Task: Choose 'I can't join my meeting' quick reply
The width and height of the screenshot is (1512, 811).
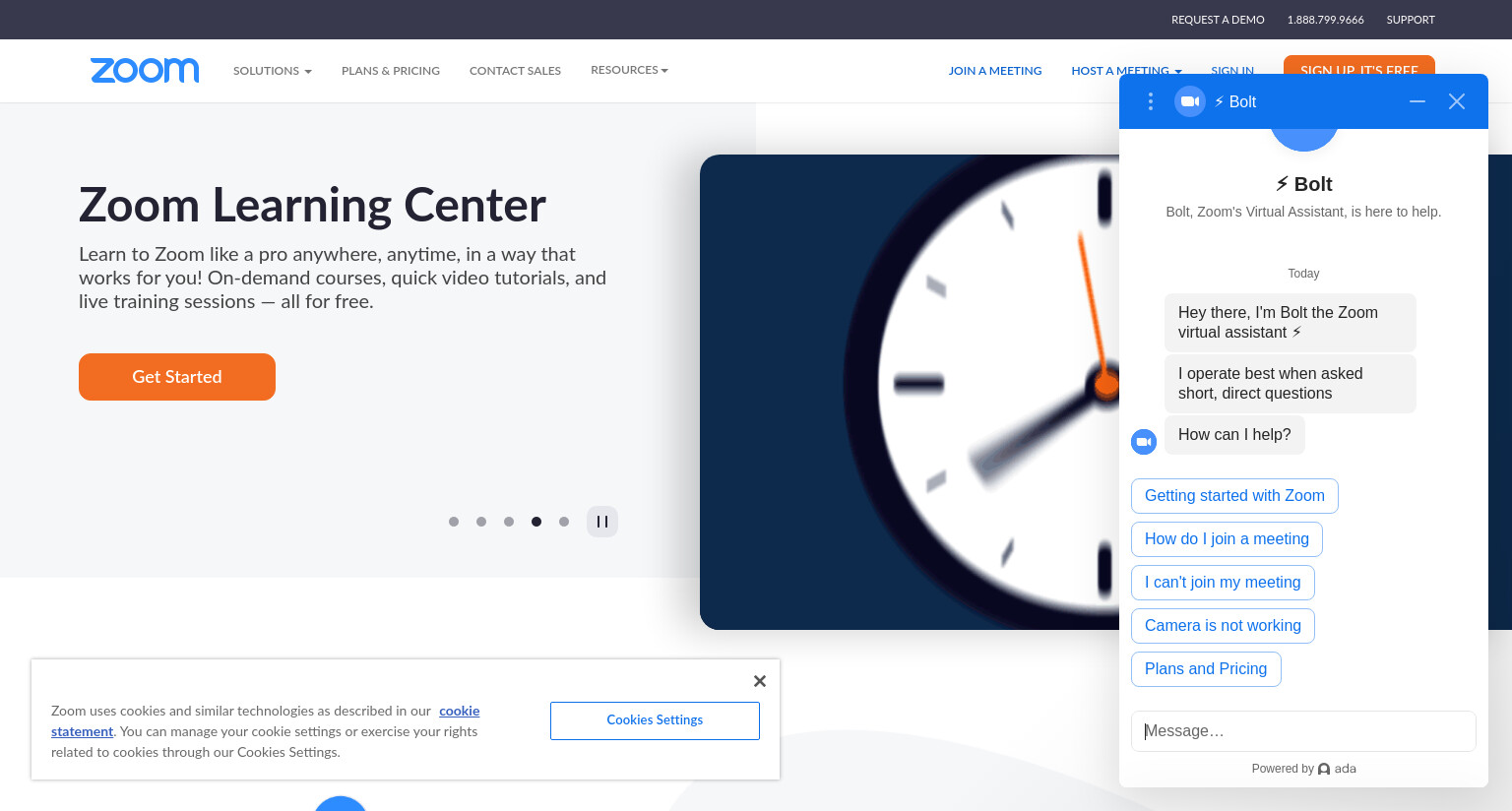Action: click(x=1223, y=583)
